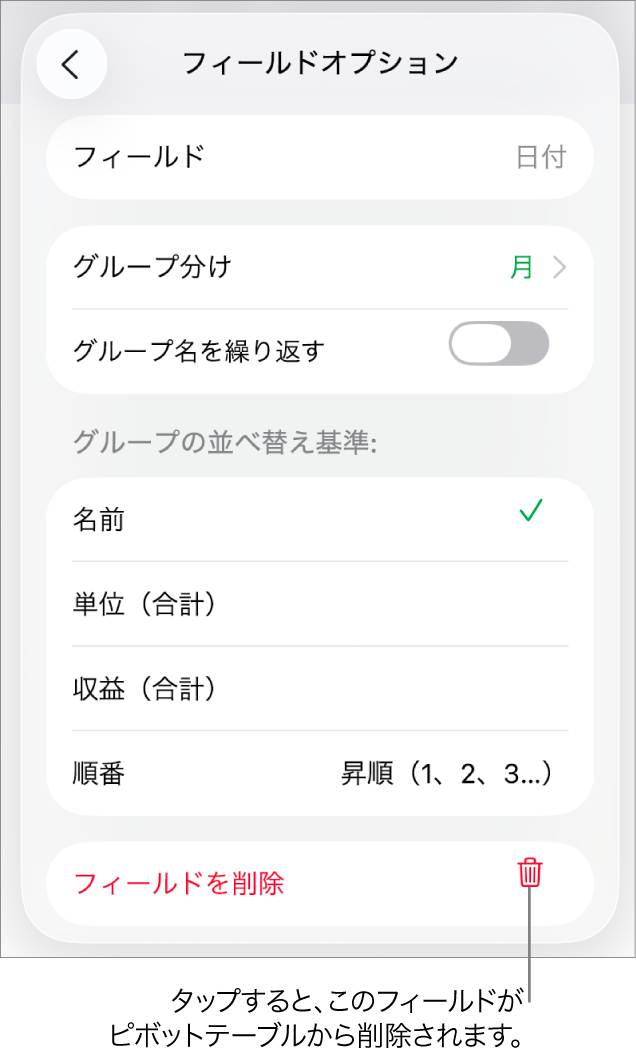Open the グループ分け menu row
The height and width of the screenshot is (1053, 636).
coord(152,267)
